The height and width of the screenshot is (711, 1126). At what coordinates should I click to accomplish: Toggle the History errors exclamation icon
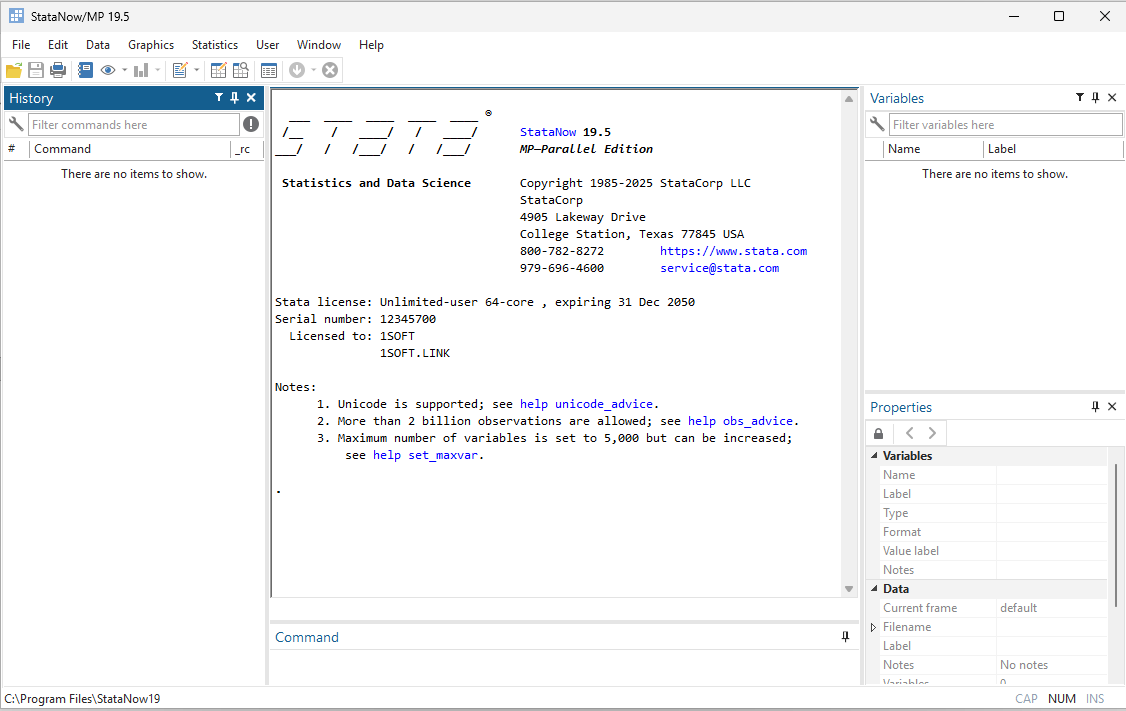coord(251,124)
